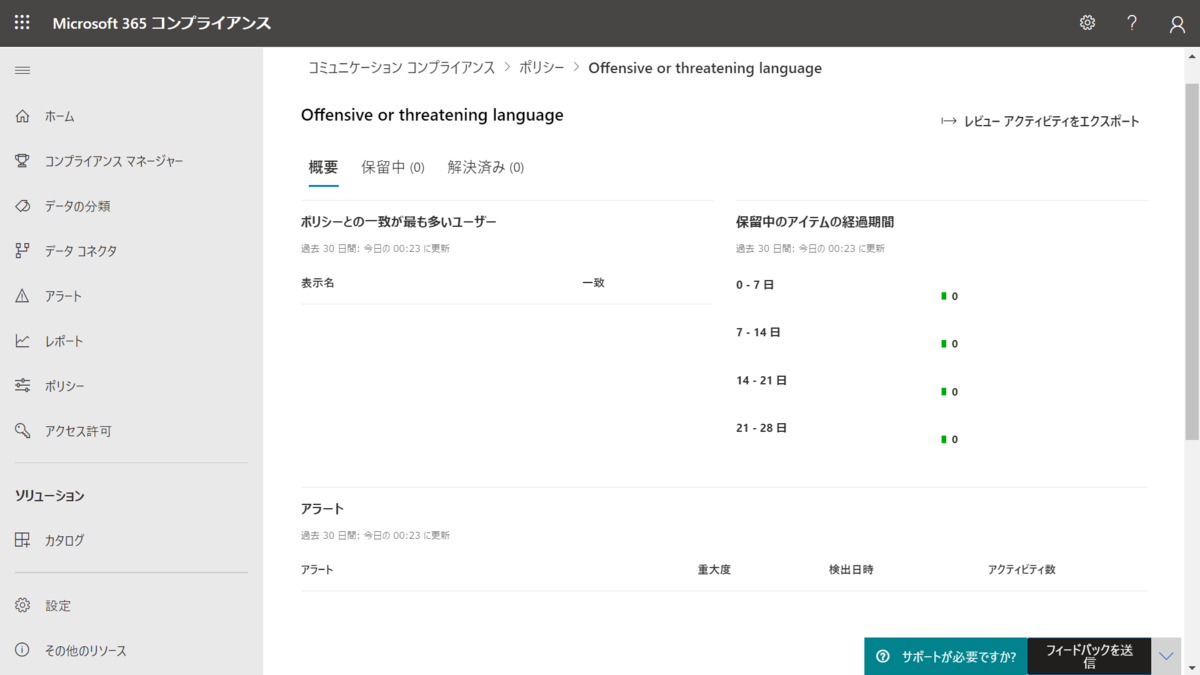
Task: Click the 14 - 21 日 row label
Action: (761, 380)
